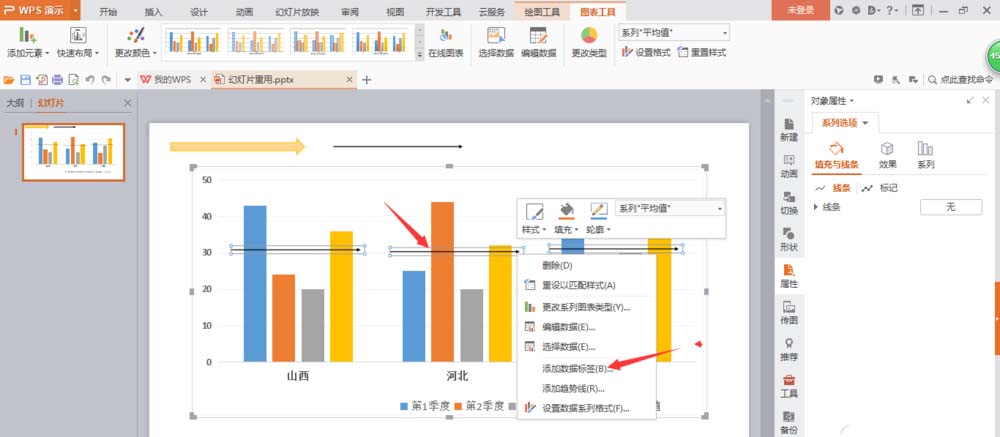Open the 样式 style dropdown in mini toolbar

click(534, 219)
